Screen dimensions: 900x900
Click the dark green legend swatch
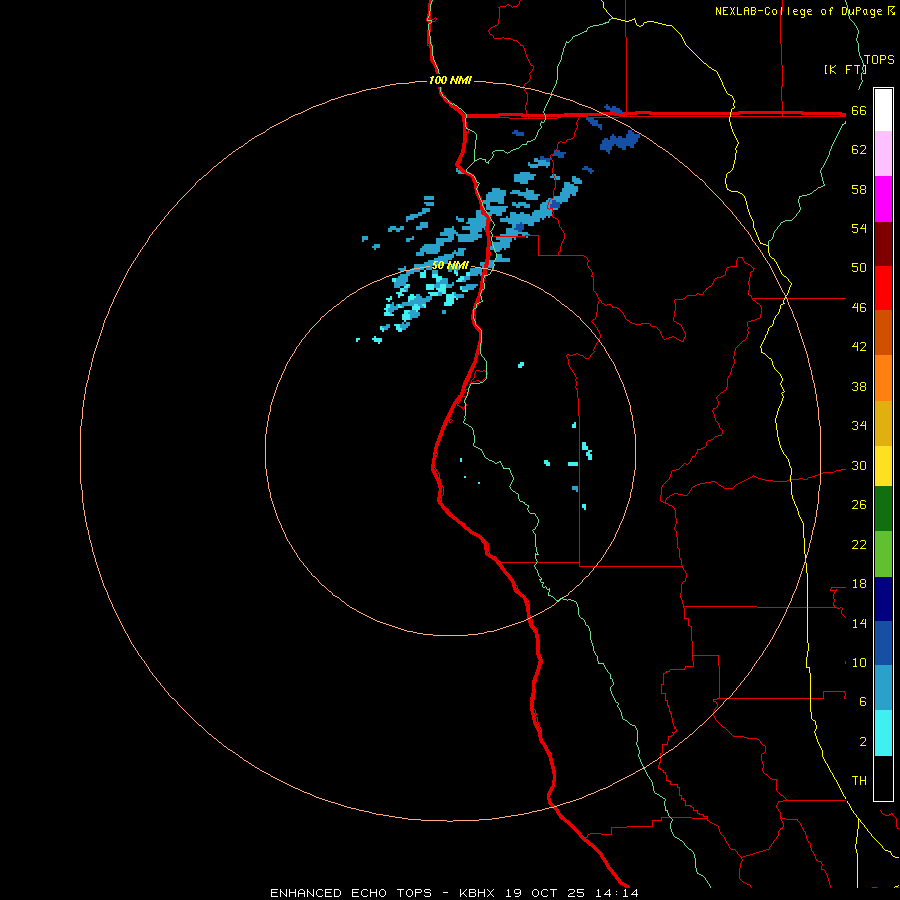883,509
